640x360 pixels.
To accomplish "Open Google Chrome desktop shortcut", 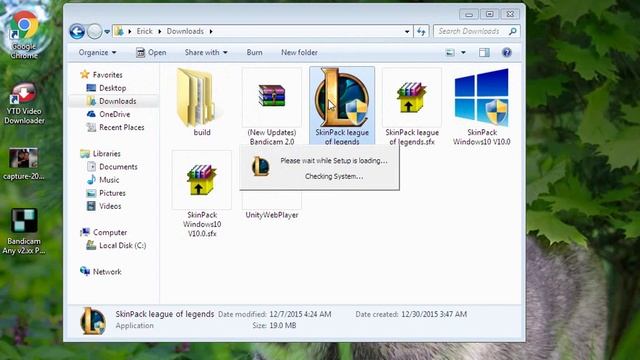I will (x=24, y=33).
